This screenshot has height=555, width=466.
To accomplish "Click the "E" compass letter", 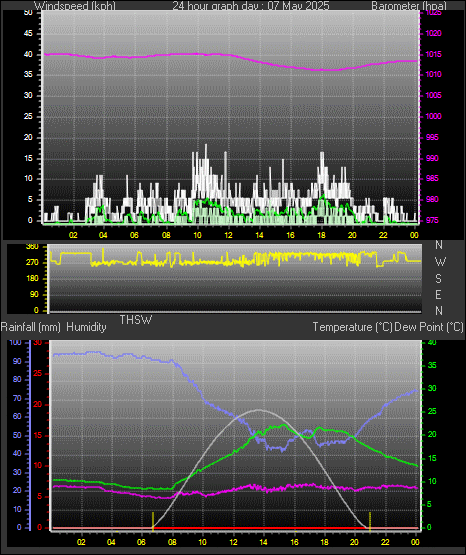I will click(x=438, y=294).
